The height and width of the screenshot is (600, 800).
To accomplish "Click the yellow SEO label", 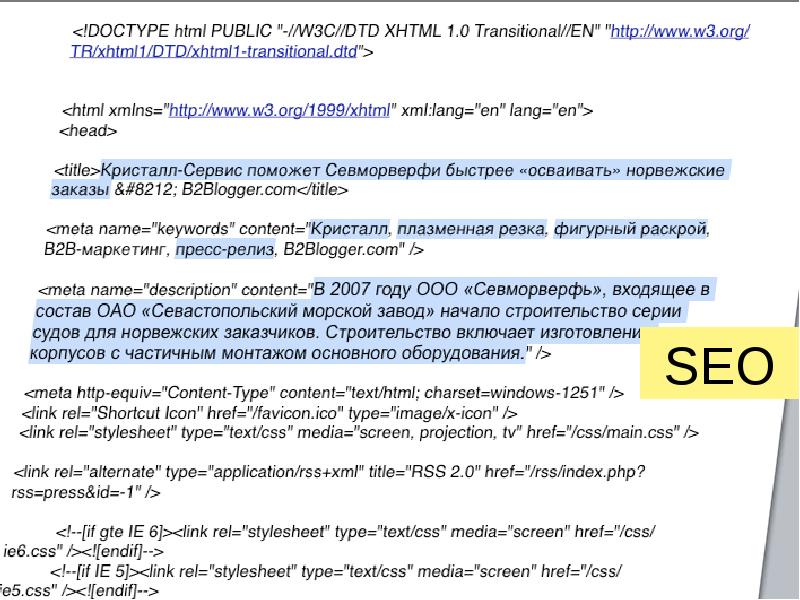I will tap(719, 368).
